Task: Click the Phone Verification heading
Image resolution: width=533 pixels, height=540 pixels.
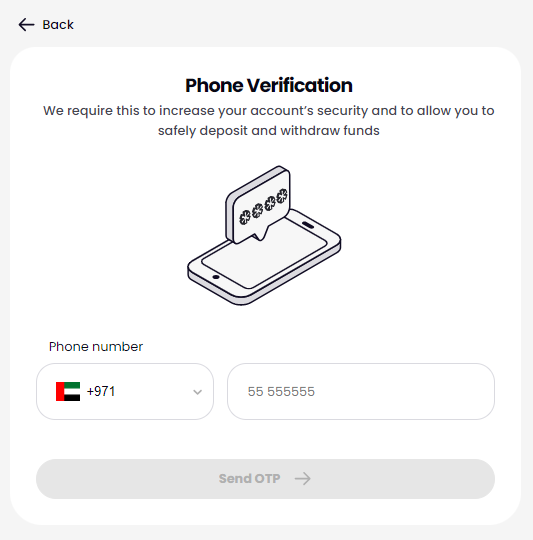Action: (269, 85)
